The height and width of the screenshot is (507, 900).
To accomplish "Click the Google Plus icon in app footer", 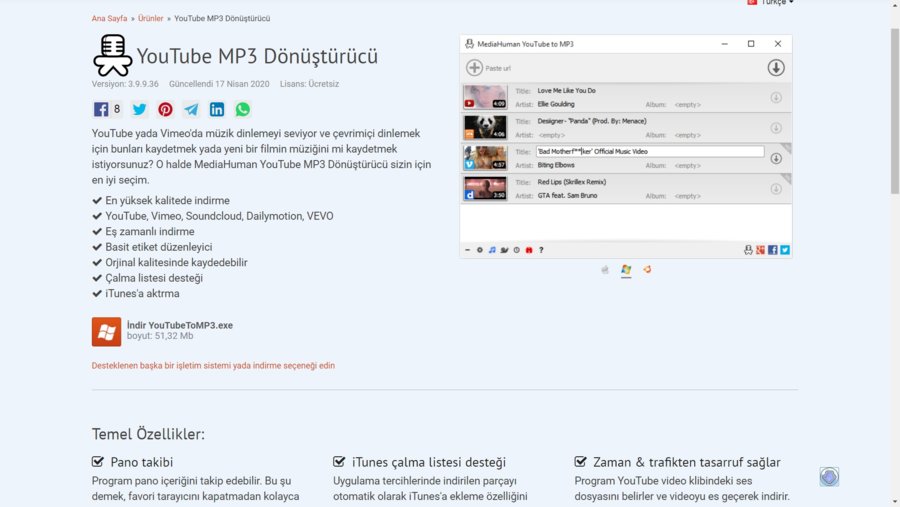I will point(761,250).
